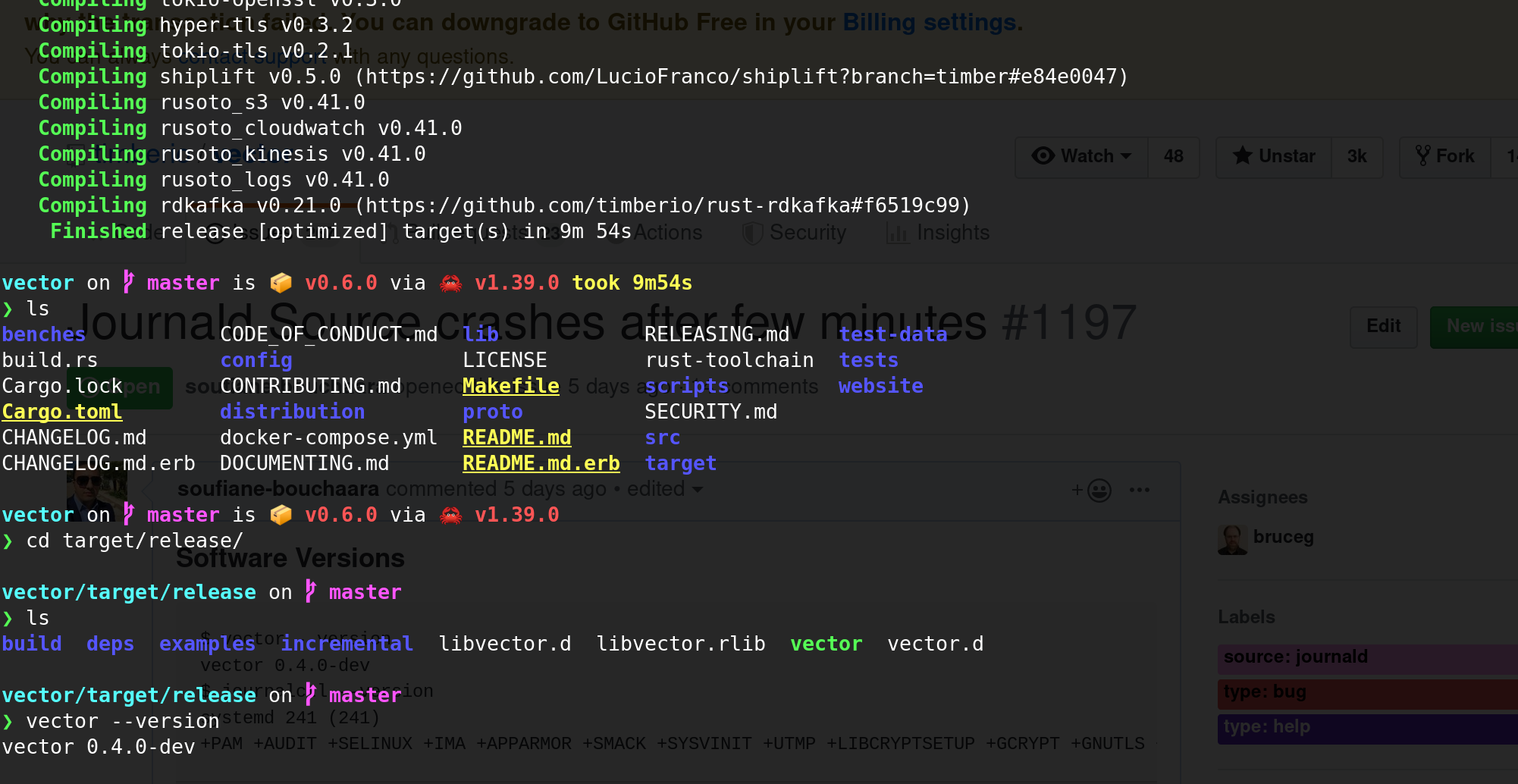Image resolution: width=1518 pixels, height=784 pixels.
Task: Click 'config' directory in the terminal listing
Action: [x=256, y=361]
